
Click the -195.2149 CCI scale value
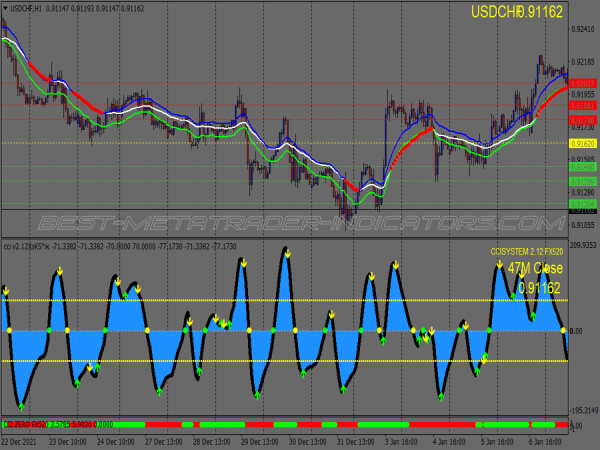[584, 411]
